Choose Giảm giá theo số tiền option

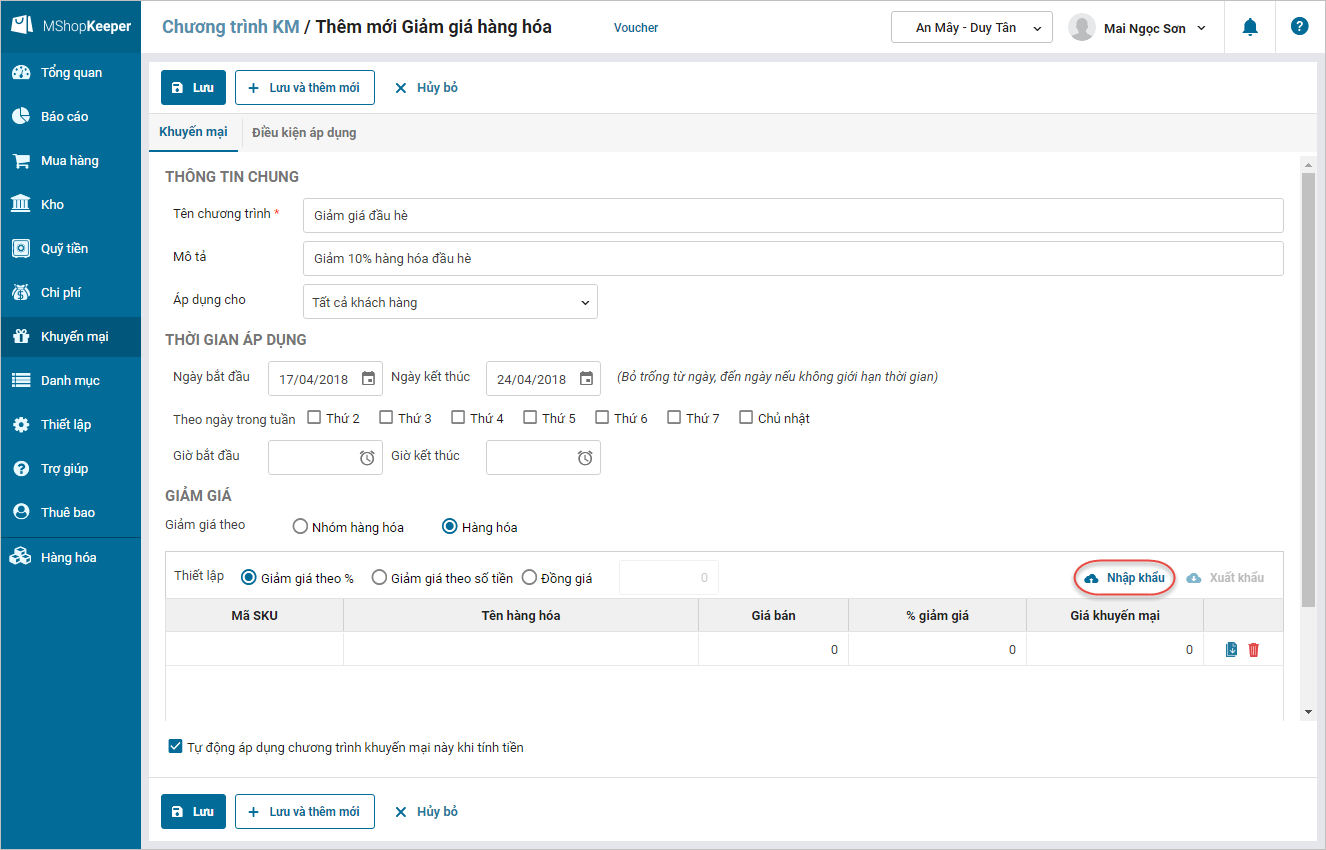point(379,578)
